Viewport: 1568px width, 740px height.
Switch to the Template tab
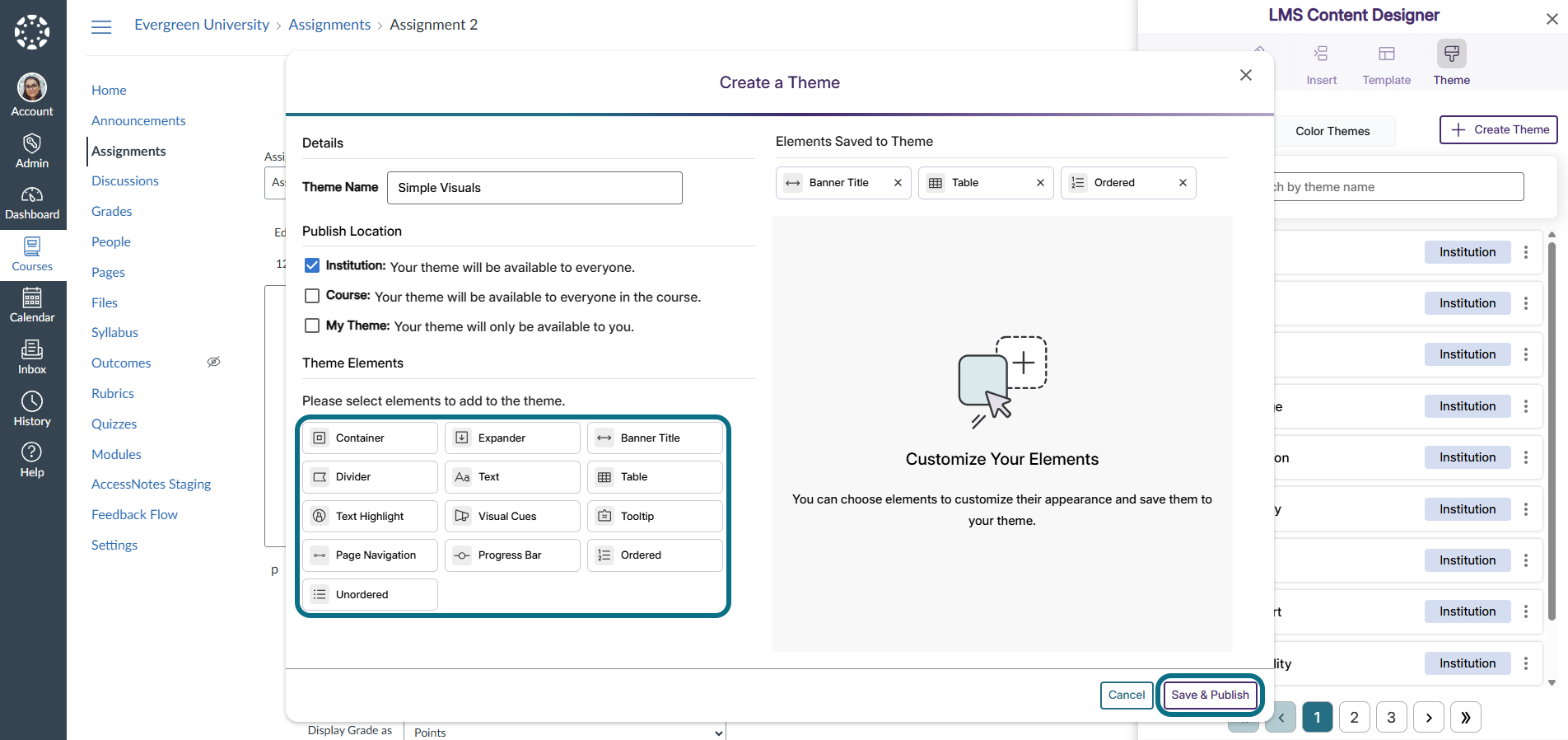point(1387,64)
